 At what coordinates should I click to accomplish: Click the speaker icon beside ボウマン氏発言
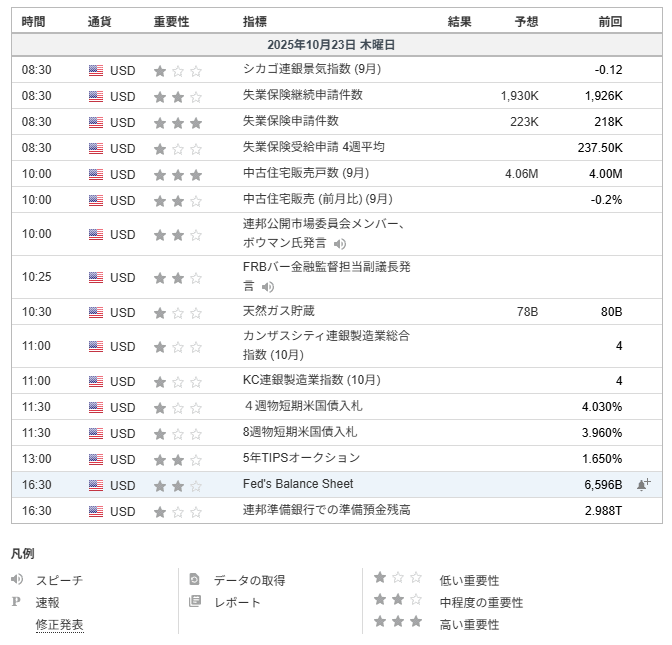340,244
